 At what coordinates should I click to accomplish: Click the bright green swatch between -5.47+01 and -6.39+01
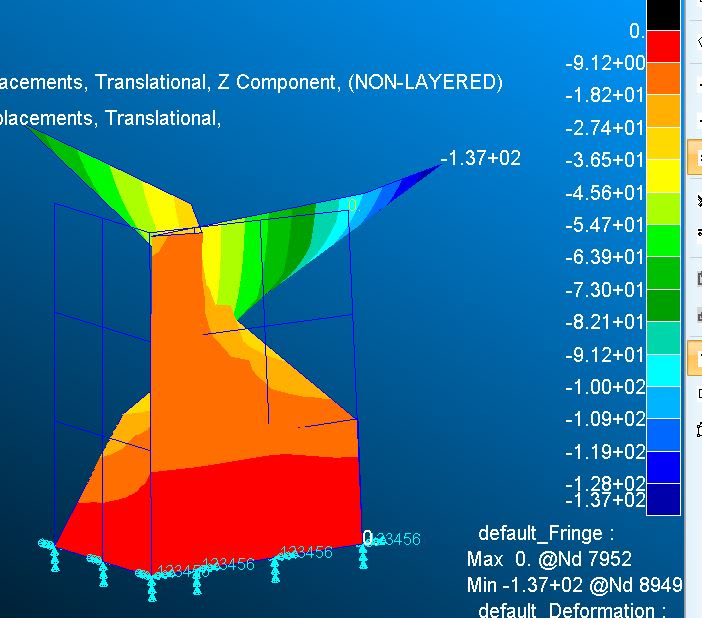click(663, 241)
